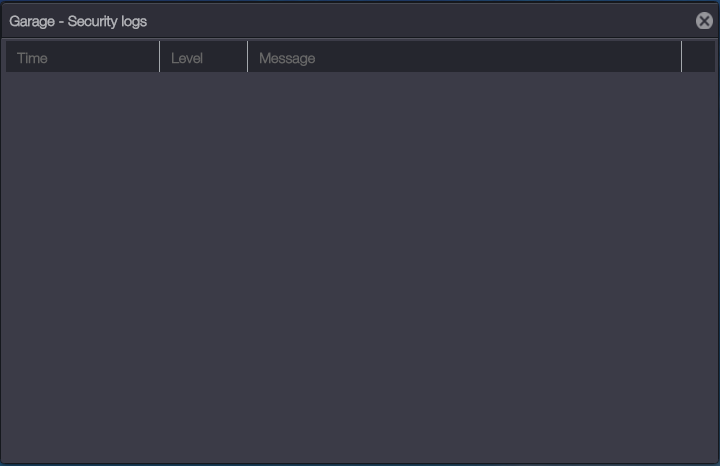The image size is (720, 466).
Task: Select the divider at Message column's right edge
Action: [681, 58]
